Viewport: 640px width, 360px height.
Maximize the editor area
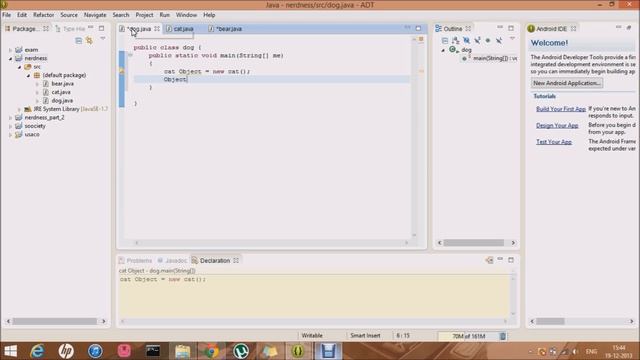click(418, 28)
